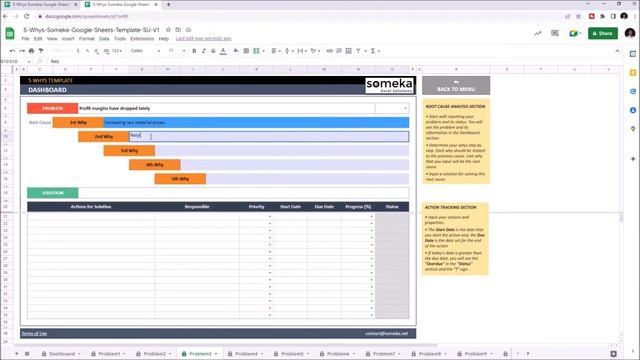The image size is (640, 360).
Task: Open horizontal align options
Action: pyautogui.click(x=276, y=51)
